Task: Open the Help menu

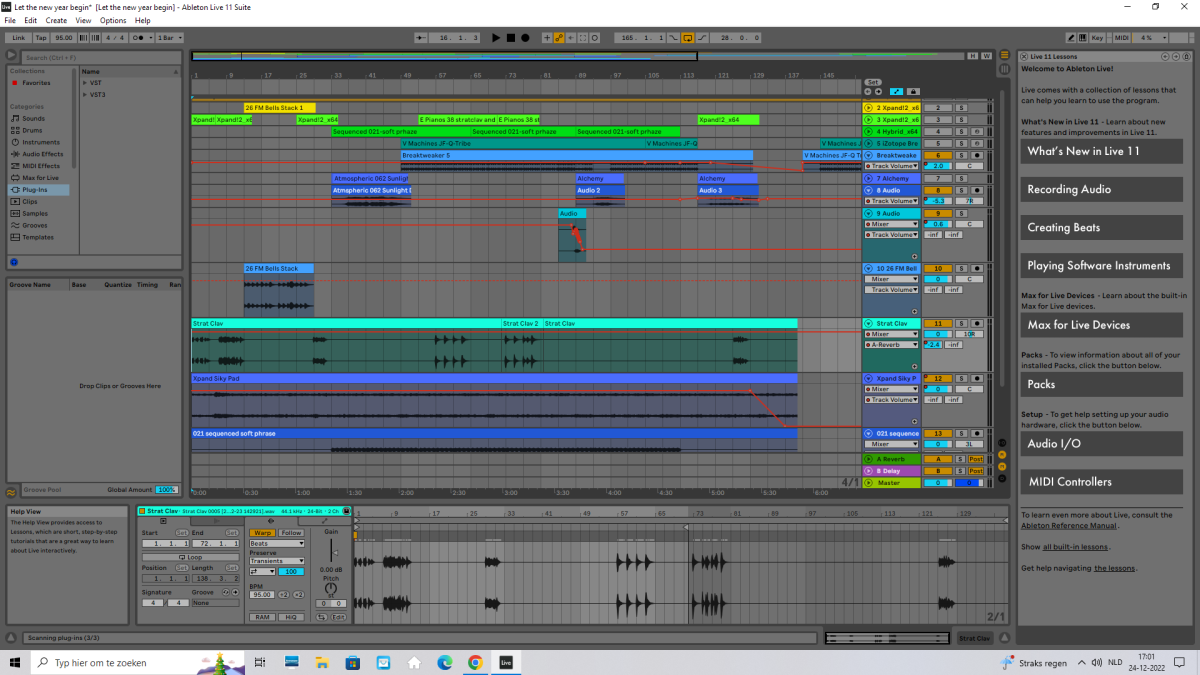Action: point(143,20)
